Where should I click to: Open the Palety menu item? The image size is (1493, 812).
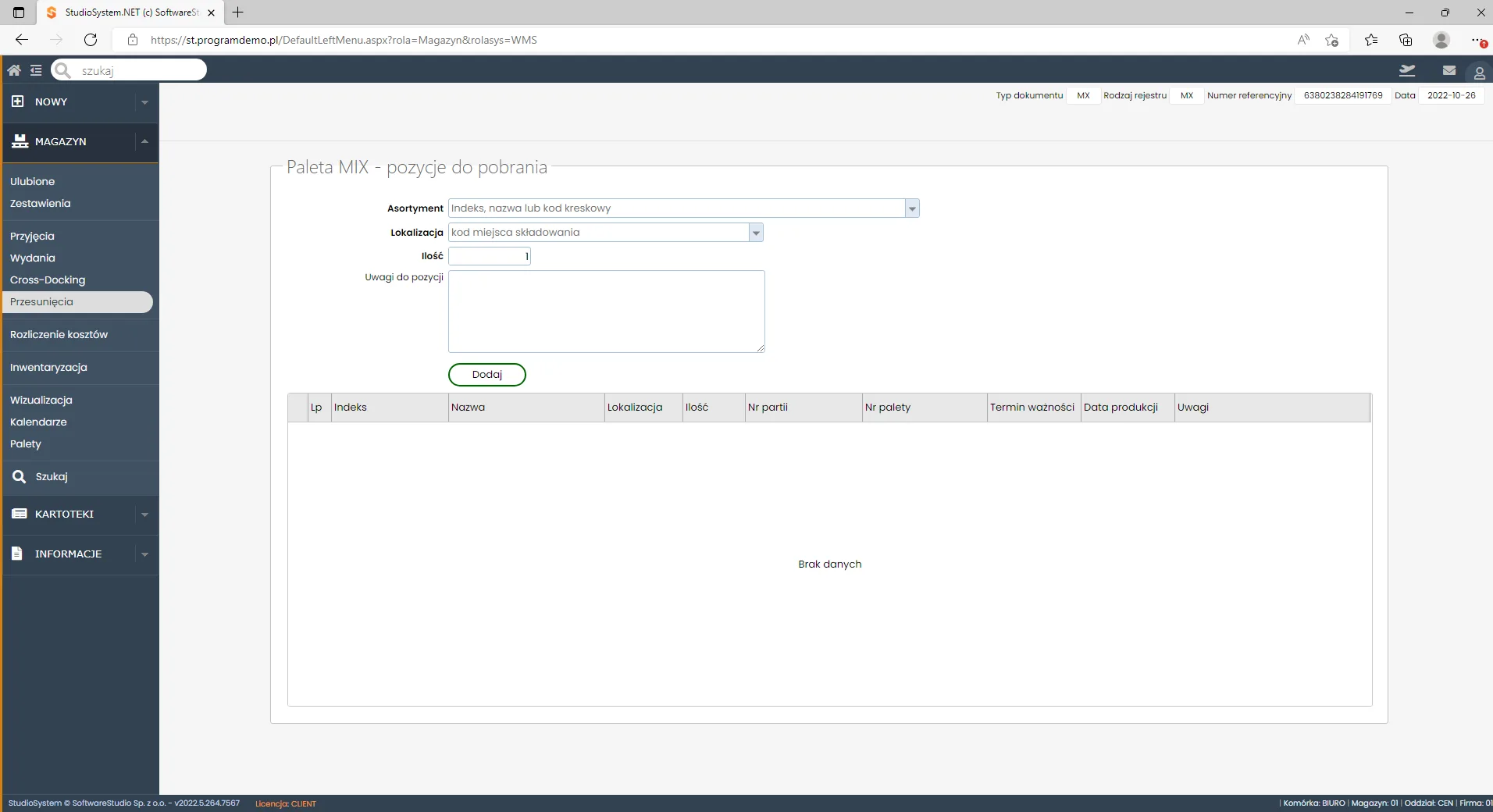click(26, 443)
